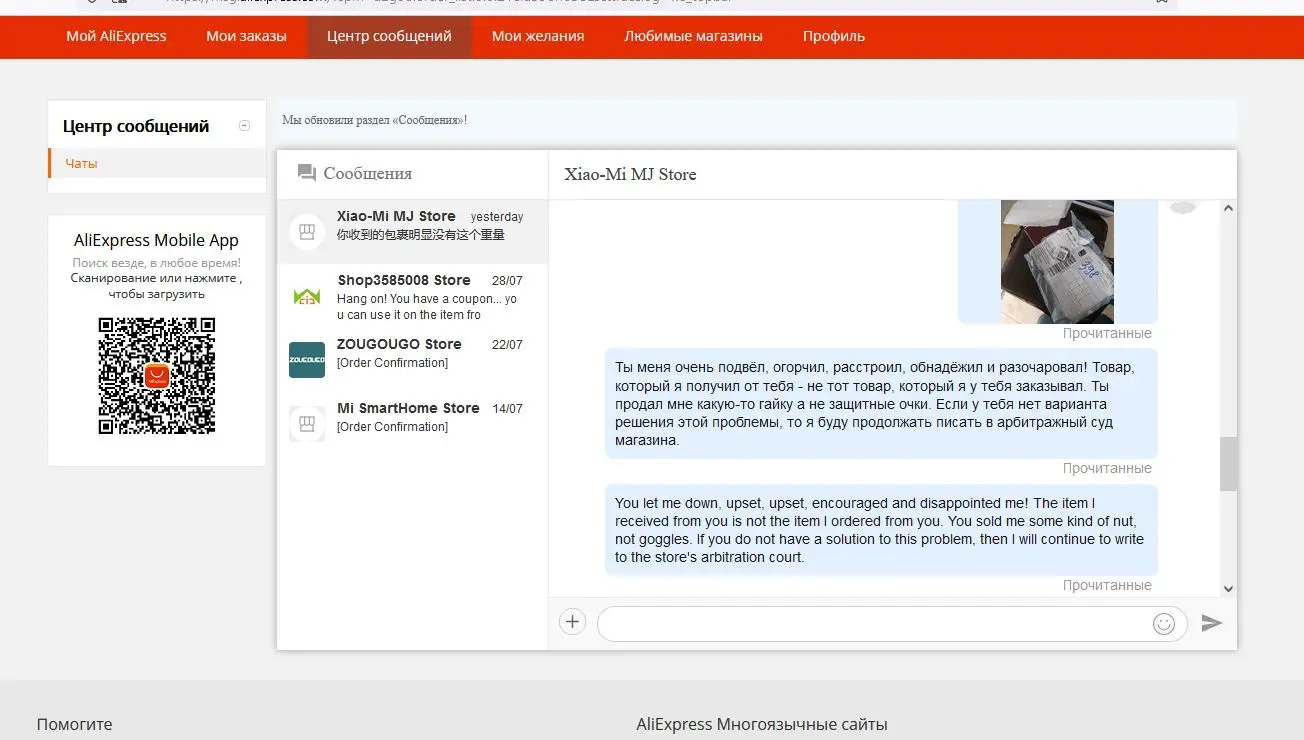
Task: Click Прочитанные status under English message
Action: pyautogui.click(x=1107, y=585)
